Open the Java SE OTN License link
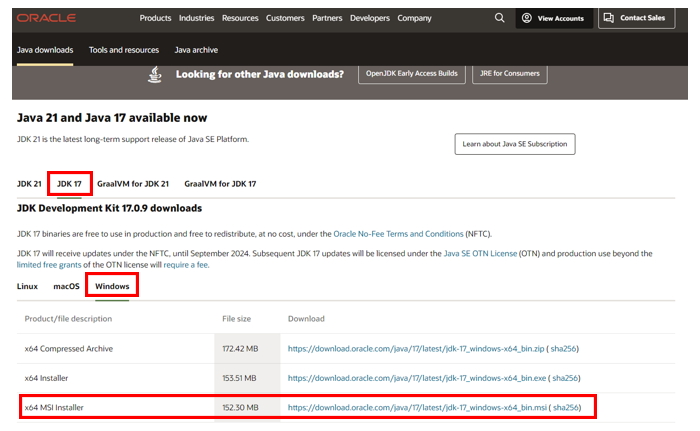The height and width of the screenshot is (431, 700). (480, 253)
